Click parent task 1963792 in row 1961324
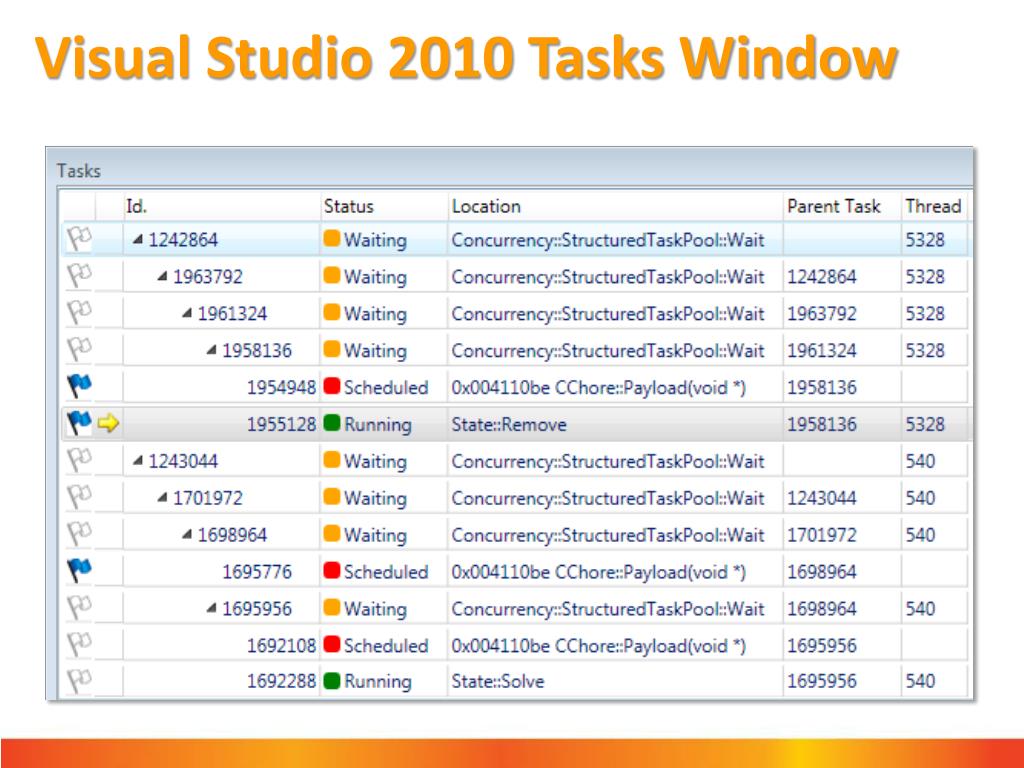 coord(822,313)
